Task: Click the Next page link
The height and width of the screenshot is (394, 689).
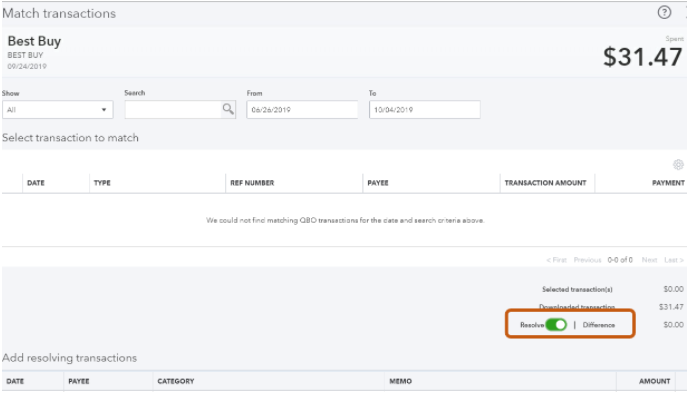Action: 649,260
